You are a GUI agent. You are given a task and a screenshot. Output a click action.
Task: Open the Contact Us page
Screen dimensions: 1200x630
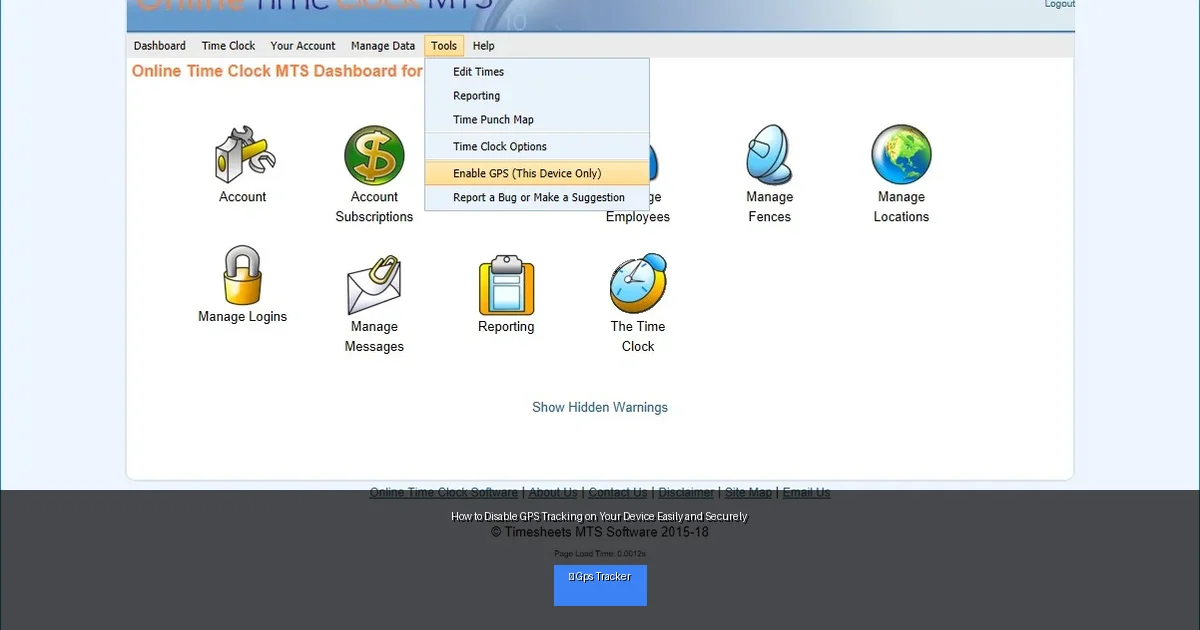click(x=617, y=491)
